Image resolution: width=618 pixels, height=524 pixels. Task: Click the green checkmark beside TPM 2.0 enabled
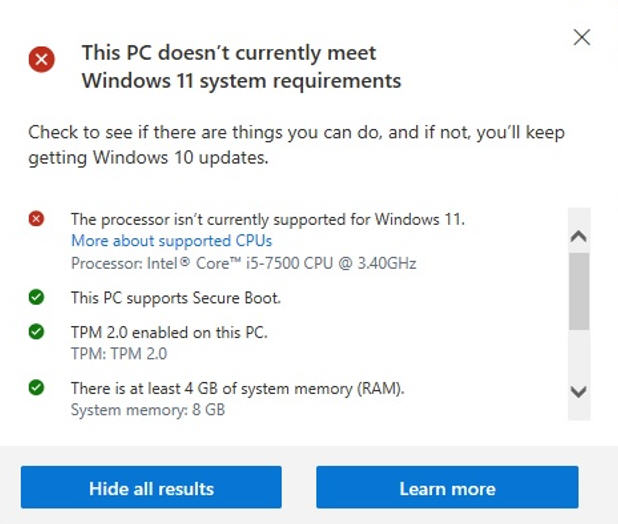pos(37,332)
